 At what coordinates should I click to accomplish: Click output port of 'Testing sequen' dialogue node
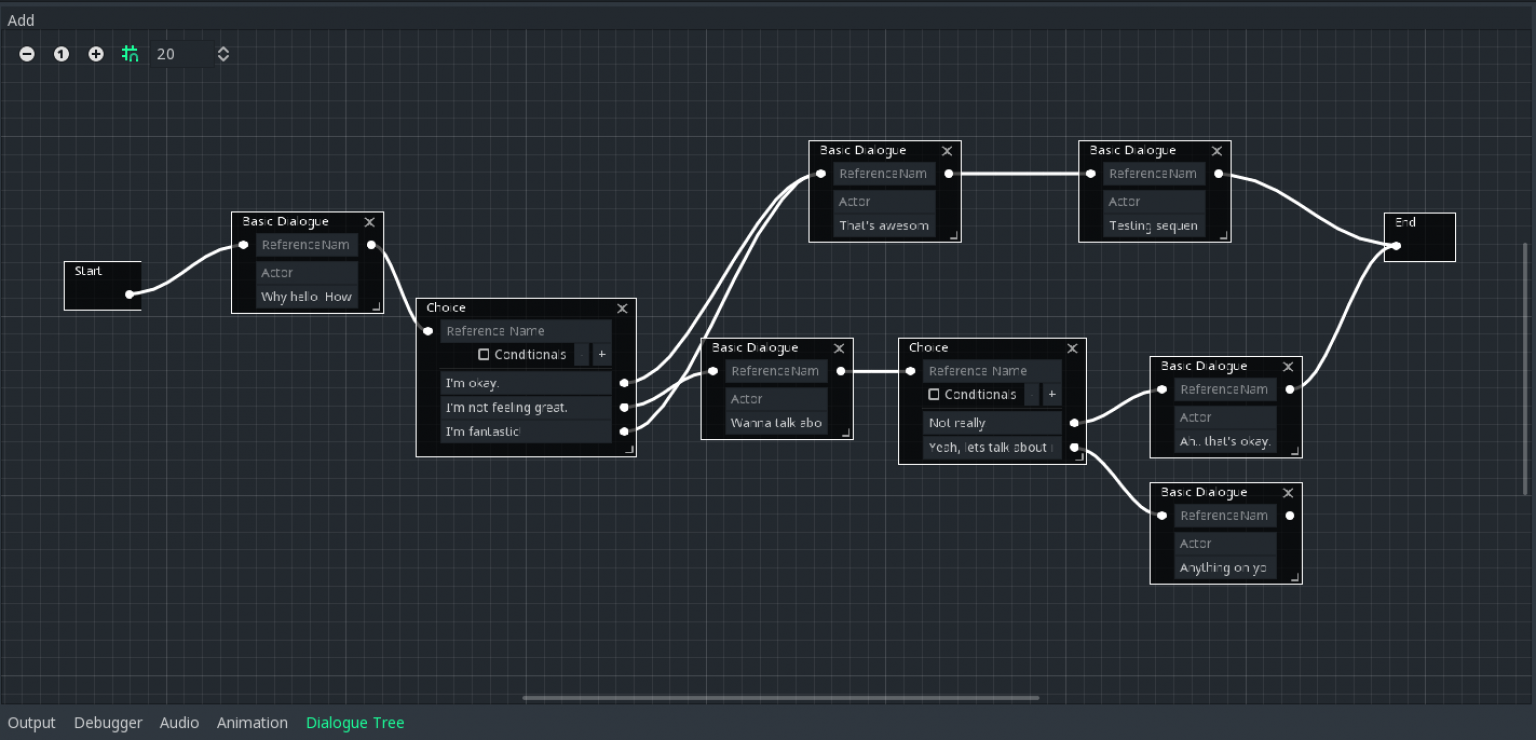[x=1218, y=173]
